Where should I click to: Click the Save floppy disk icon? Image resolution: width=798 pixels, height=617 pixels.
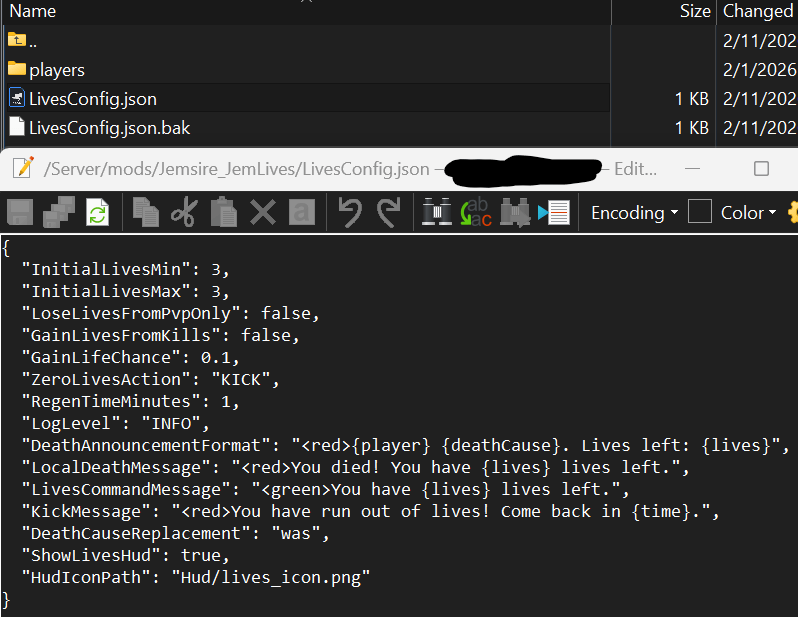click(x=20, y=212)
